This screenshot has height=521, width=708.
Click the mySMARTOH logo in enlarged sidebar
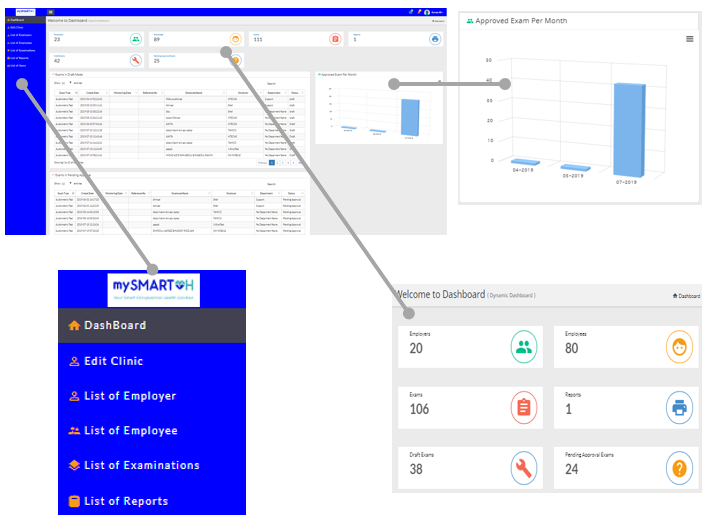tap(152, 288)
